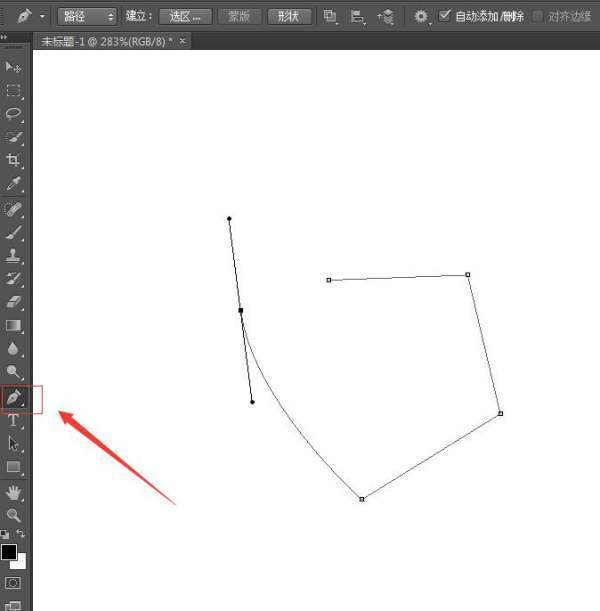600x611 pixels.
Task: Switch to the 未标题-1 document tab
Action: point(107,41)
